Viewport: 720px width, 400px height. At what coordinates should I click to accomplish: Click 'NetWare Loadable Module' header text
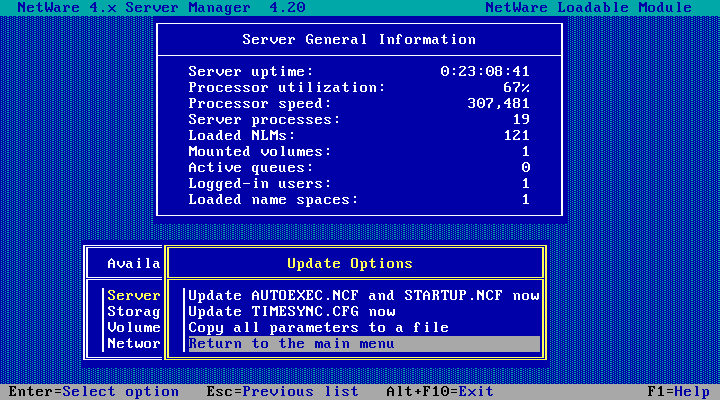click(x=588, y=7)
